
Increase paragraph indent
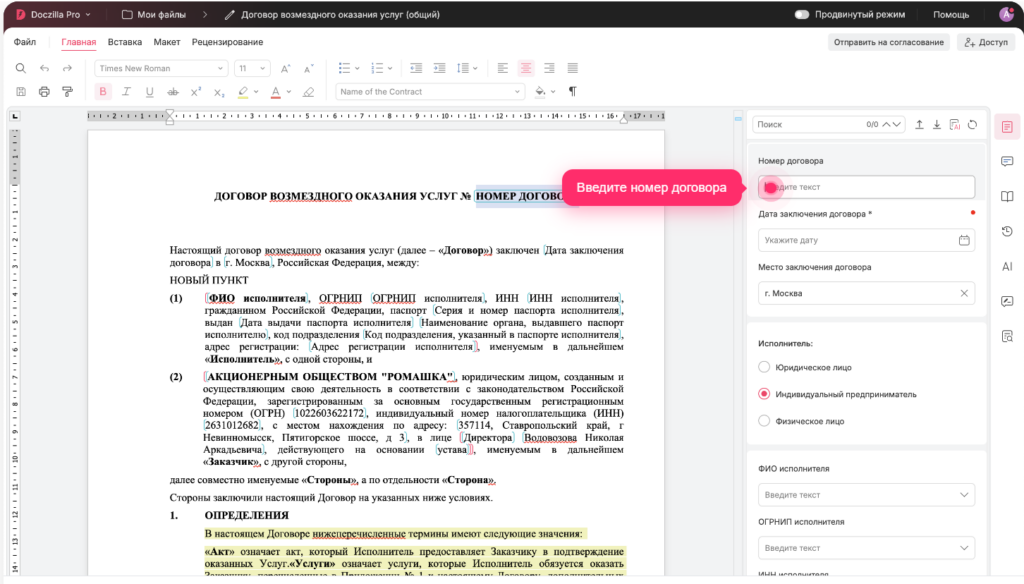(x=440, y=68)
